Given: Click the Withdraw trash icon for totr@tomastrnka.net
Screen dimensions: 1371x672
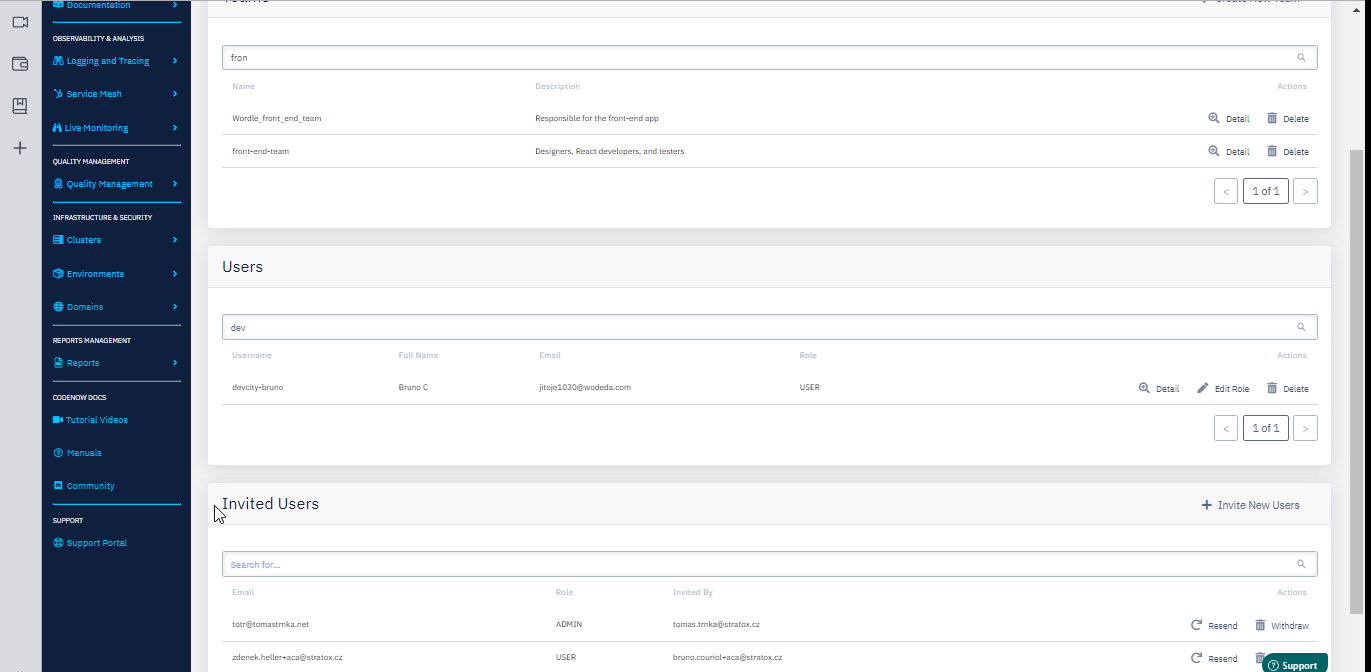Looking at the screenshot, I should point(1260,625).
